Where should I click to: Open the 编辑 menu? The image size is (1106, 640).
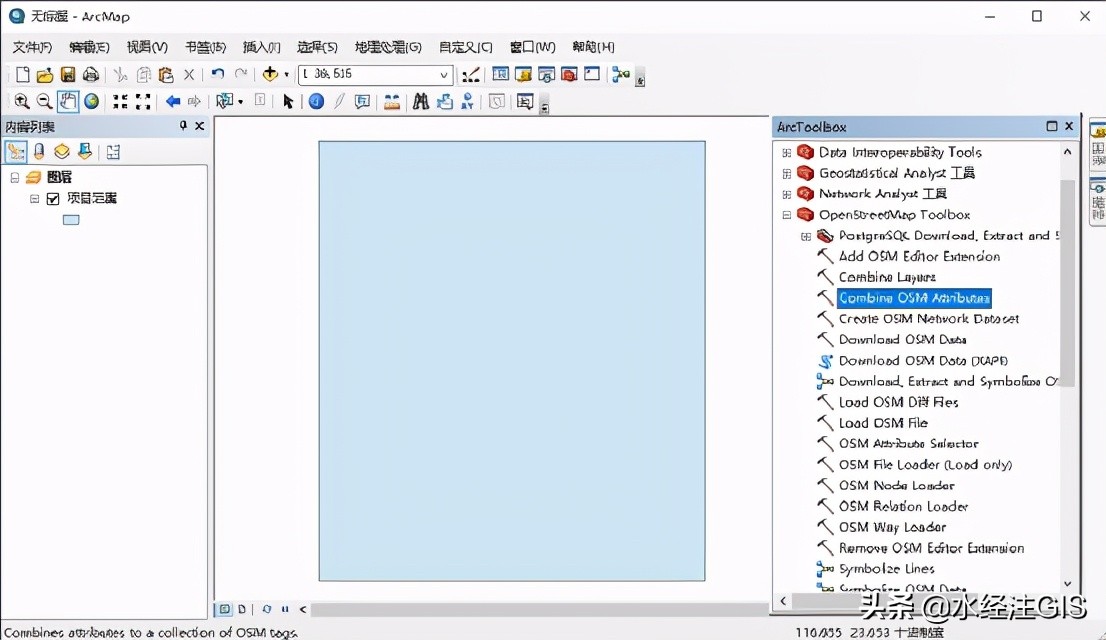click(90, 47)
